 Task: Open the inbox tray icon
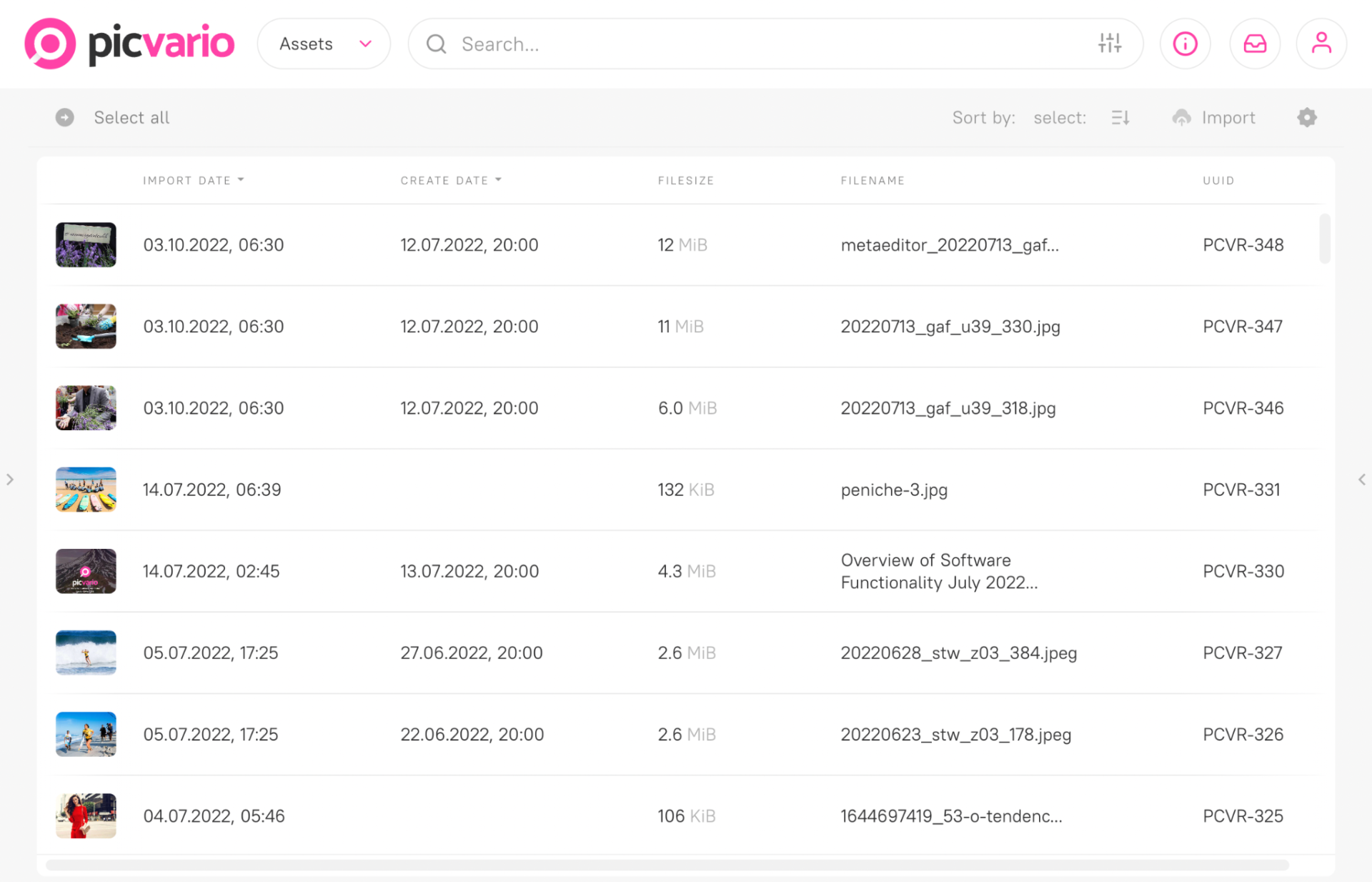[x=1254, y=44]
